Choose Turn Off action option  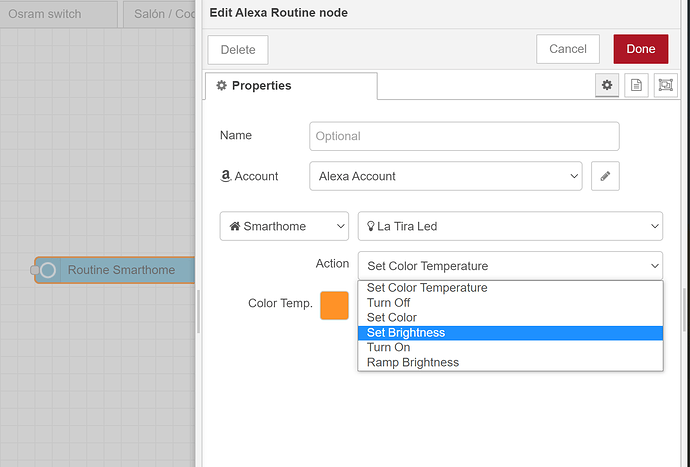(x=510, y=303)
